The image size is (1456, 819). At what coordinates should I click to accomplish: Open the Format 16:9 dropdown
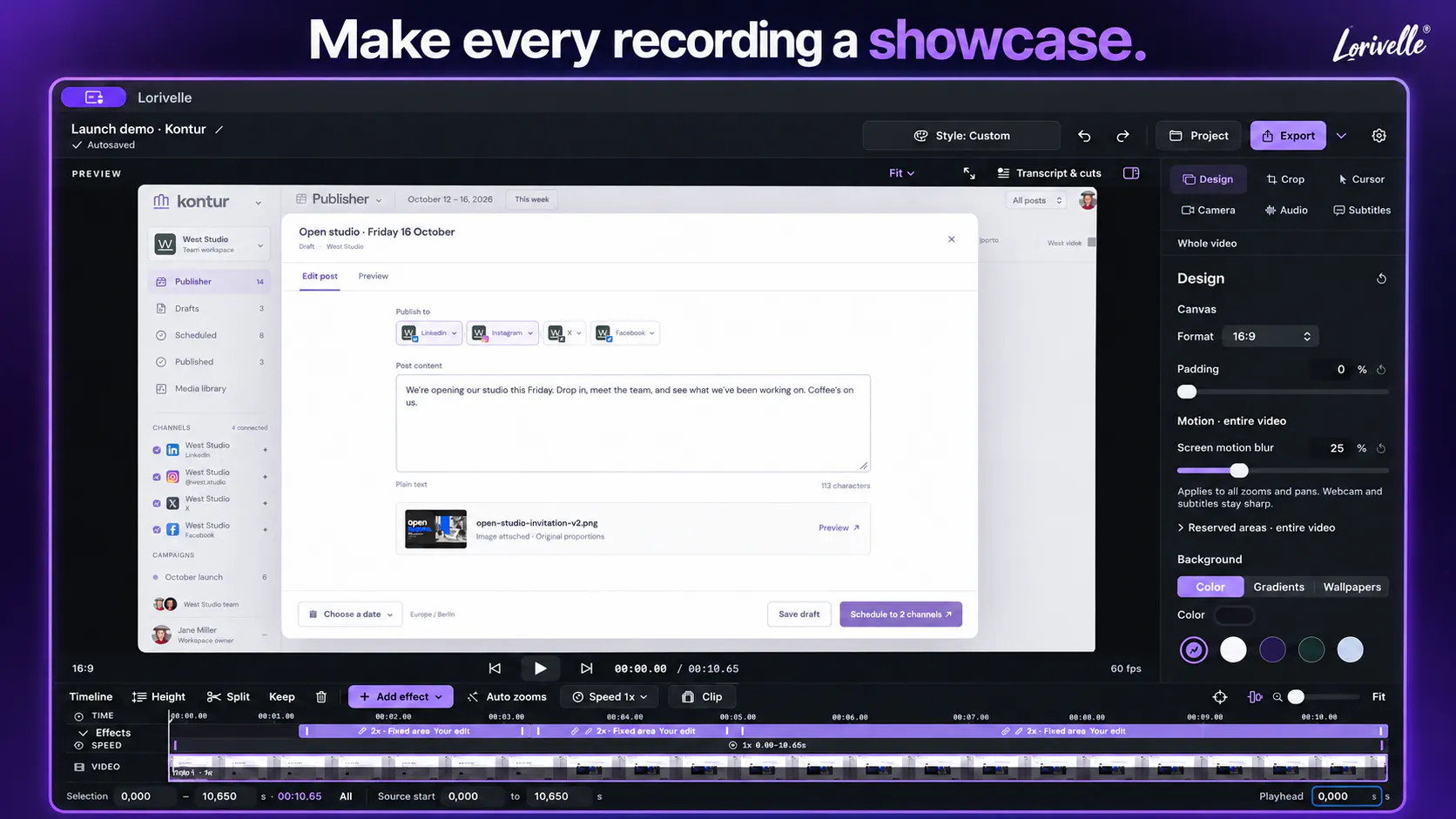[x=1271, y=336]
